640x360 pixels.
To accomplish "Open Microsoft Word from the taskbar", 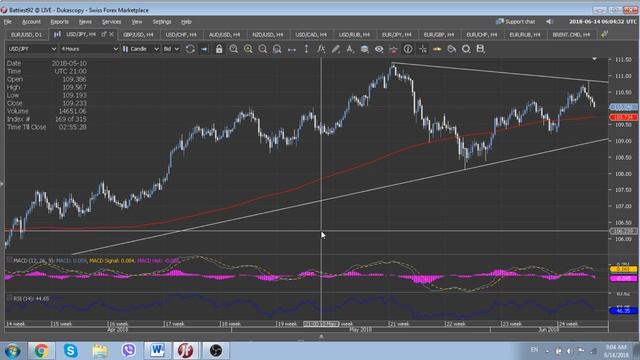I will pos(157,351).
